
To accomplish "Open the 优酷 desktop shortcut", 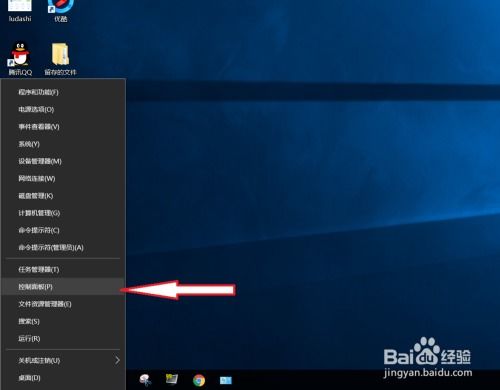I will (60, 11).
